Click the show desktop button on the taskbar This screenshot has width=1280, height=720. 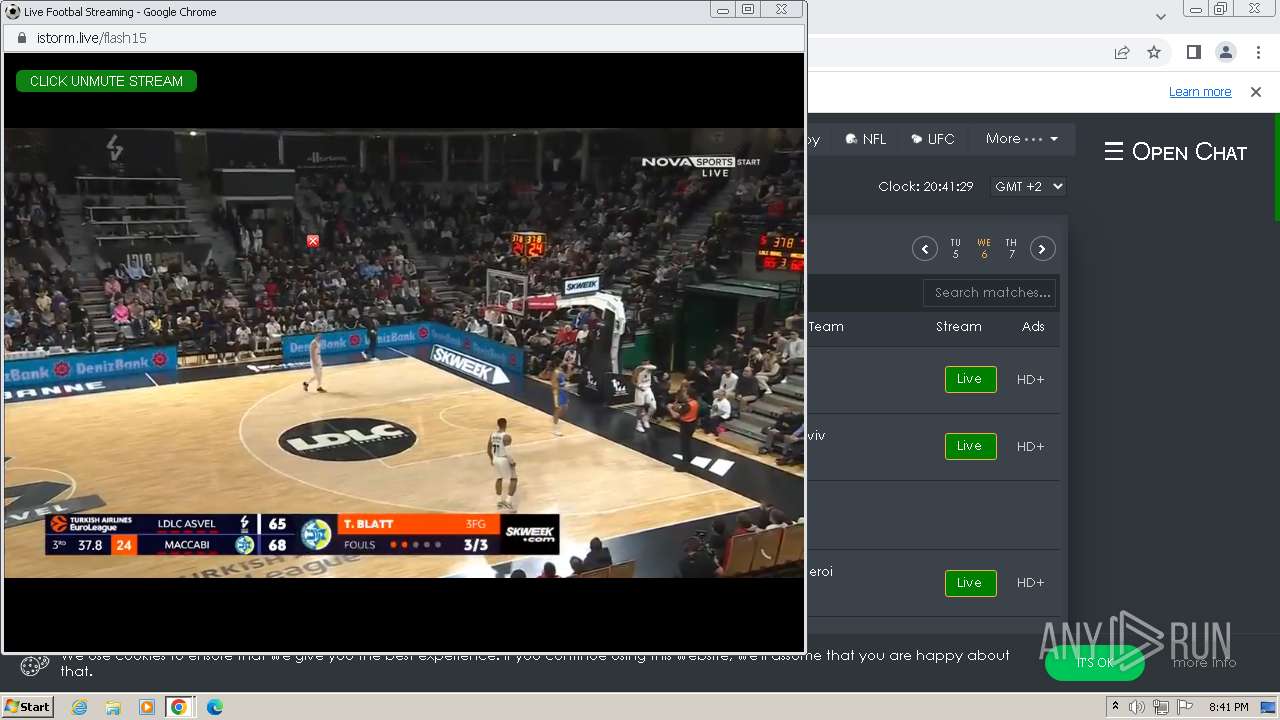point(1268,707)
